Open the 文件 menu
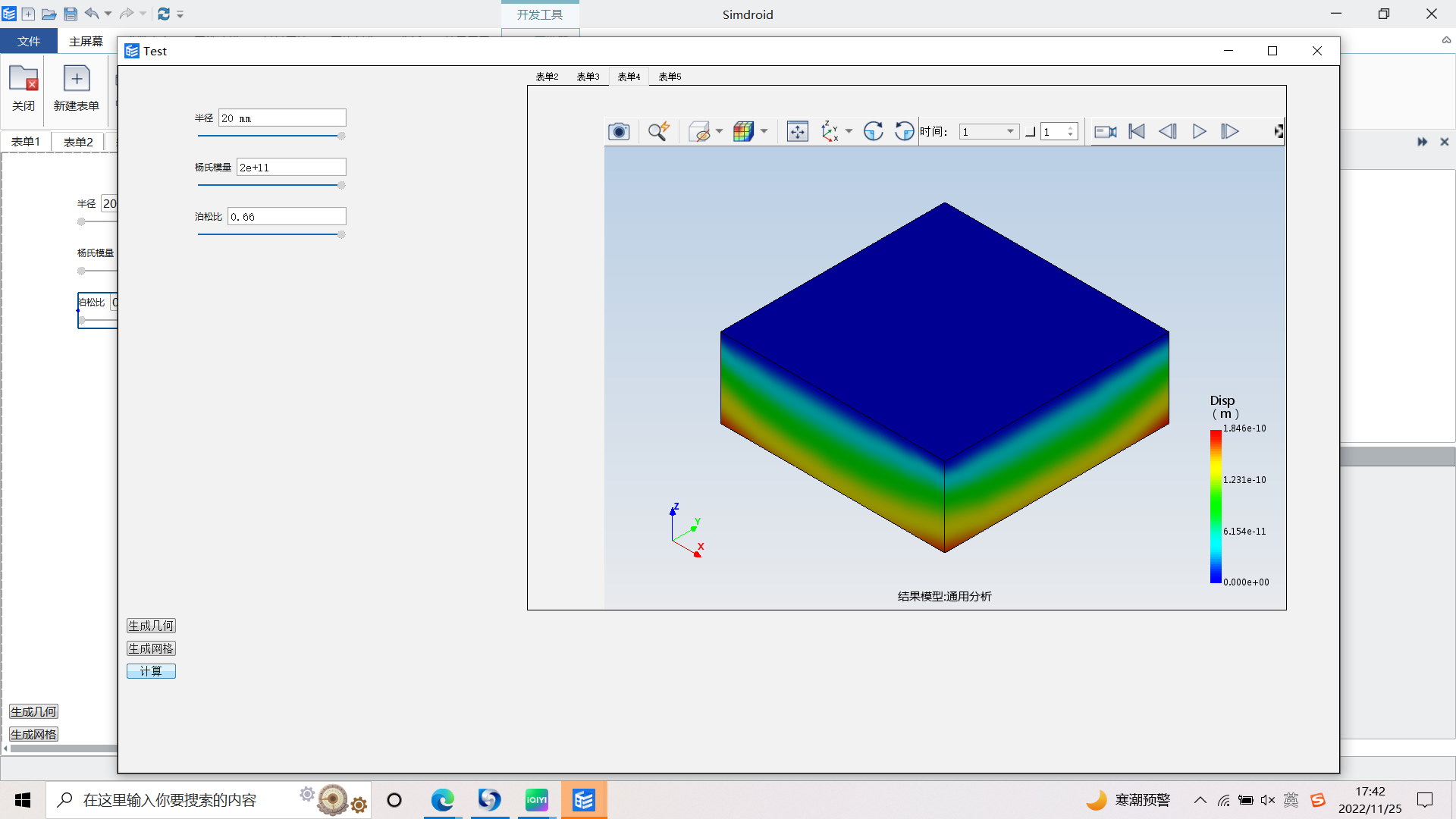Viewport: 1456px width, 819px height. click(29, 41)
